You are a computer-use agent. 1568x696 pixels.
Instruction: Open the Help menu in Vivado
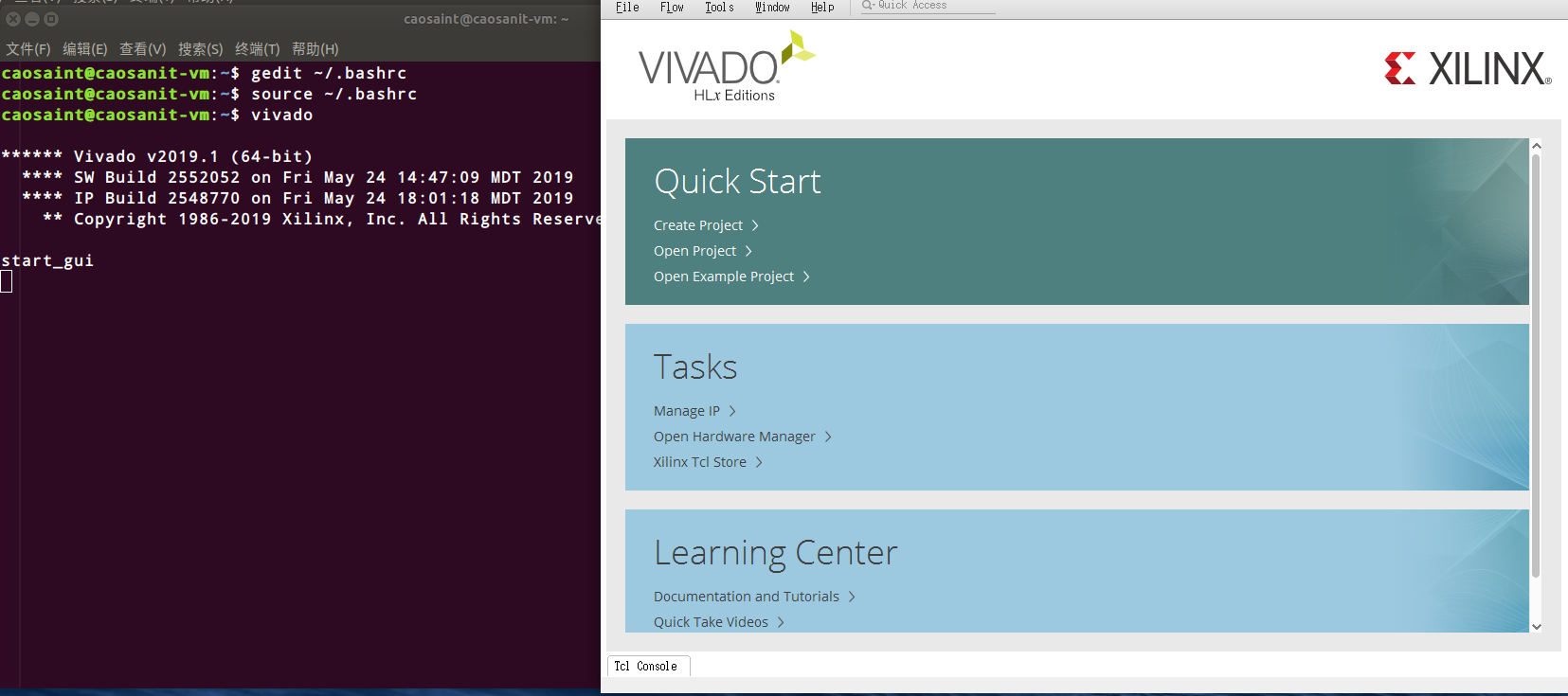coord(822,8)
